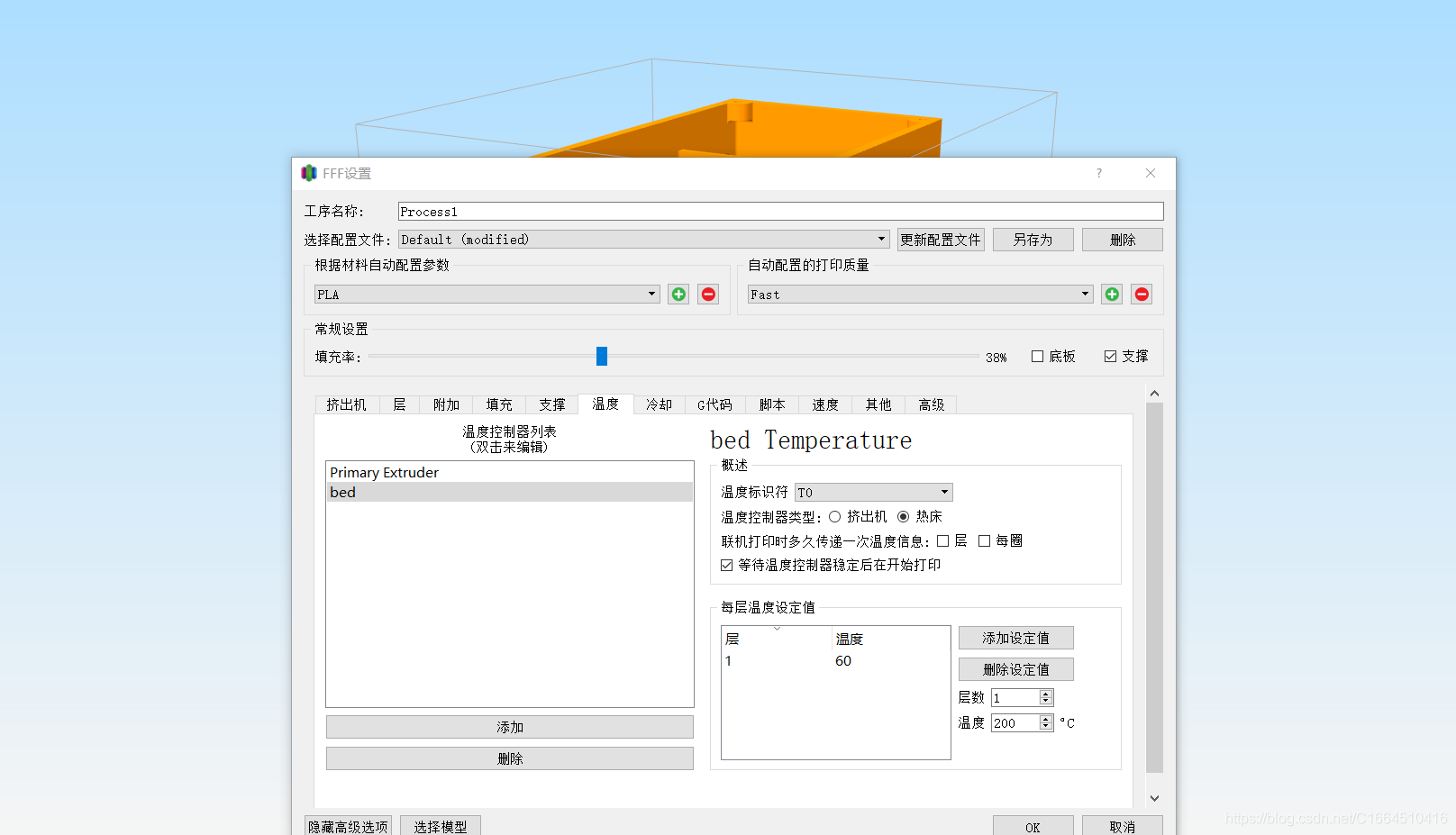Screen dimensions: 1456x835
Task: Click the scrollbar up arrow
Action: [1154, 394]
